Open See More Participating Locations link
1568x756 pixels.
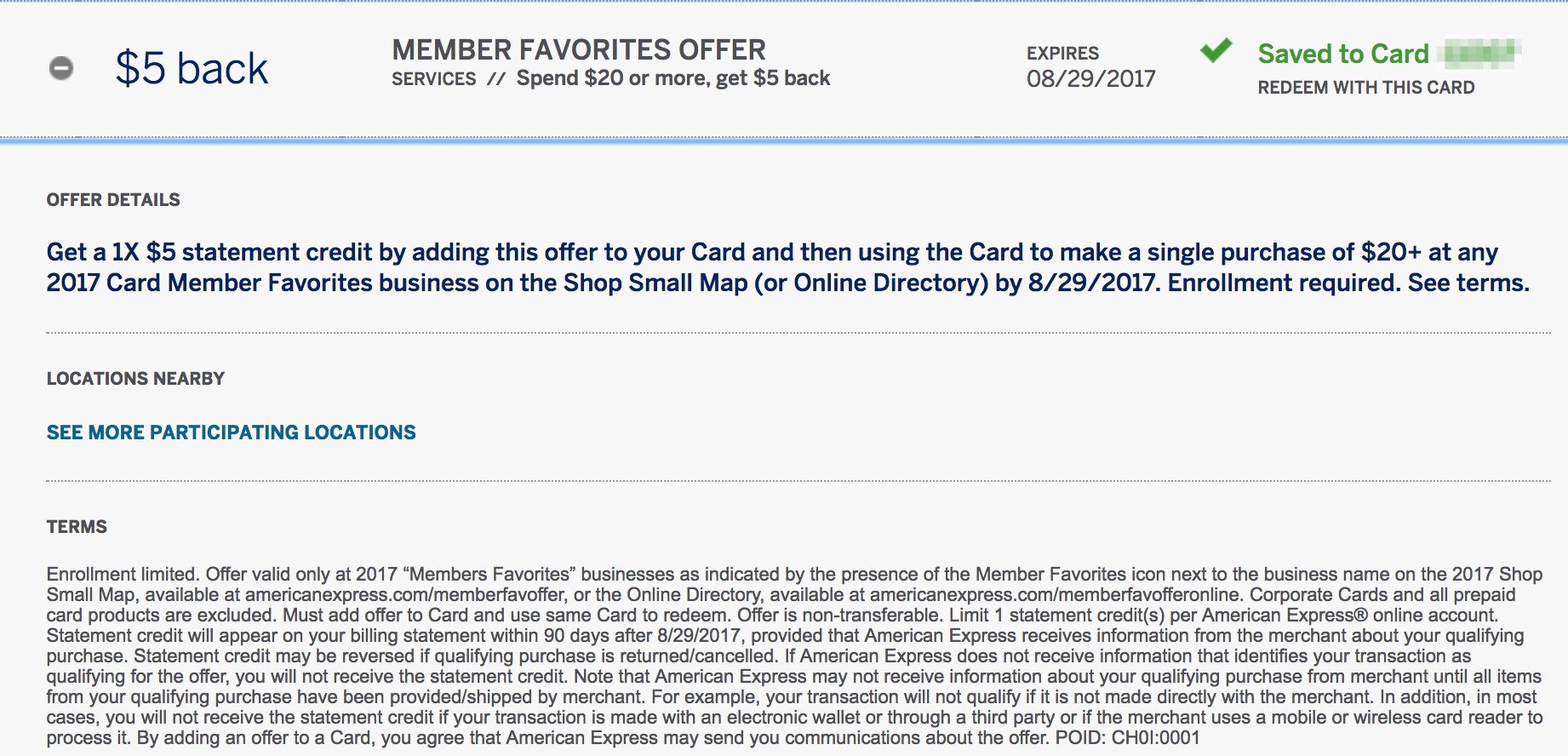[x=231, y=432]
